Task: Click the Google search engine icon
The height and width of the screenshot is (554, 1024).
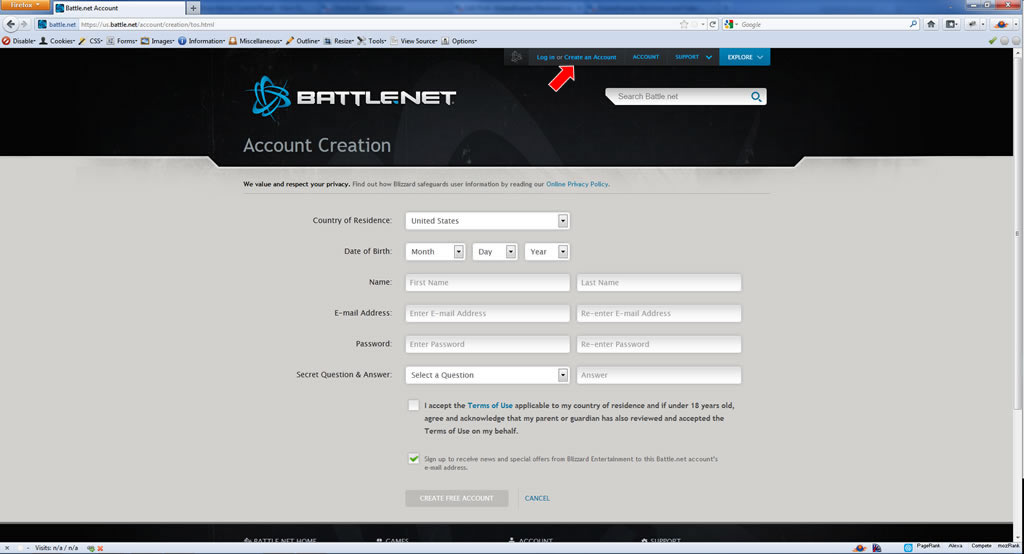Action: [x=729, y=24]
